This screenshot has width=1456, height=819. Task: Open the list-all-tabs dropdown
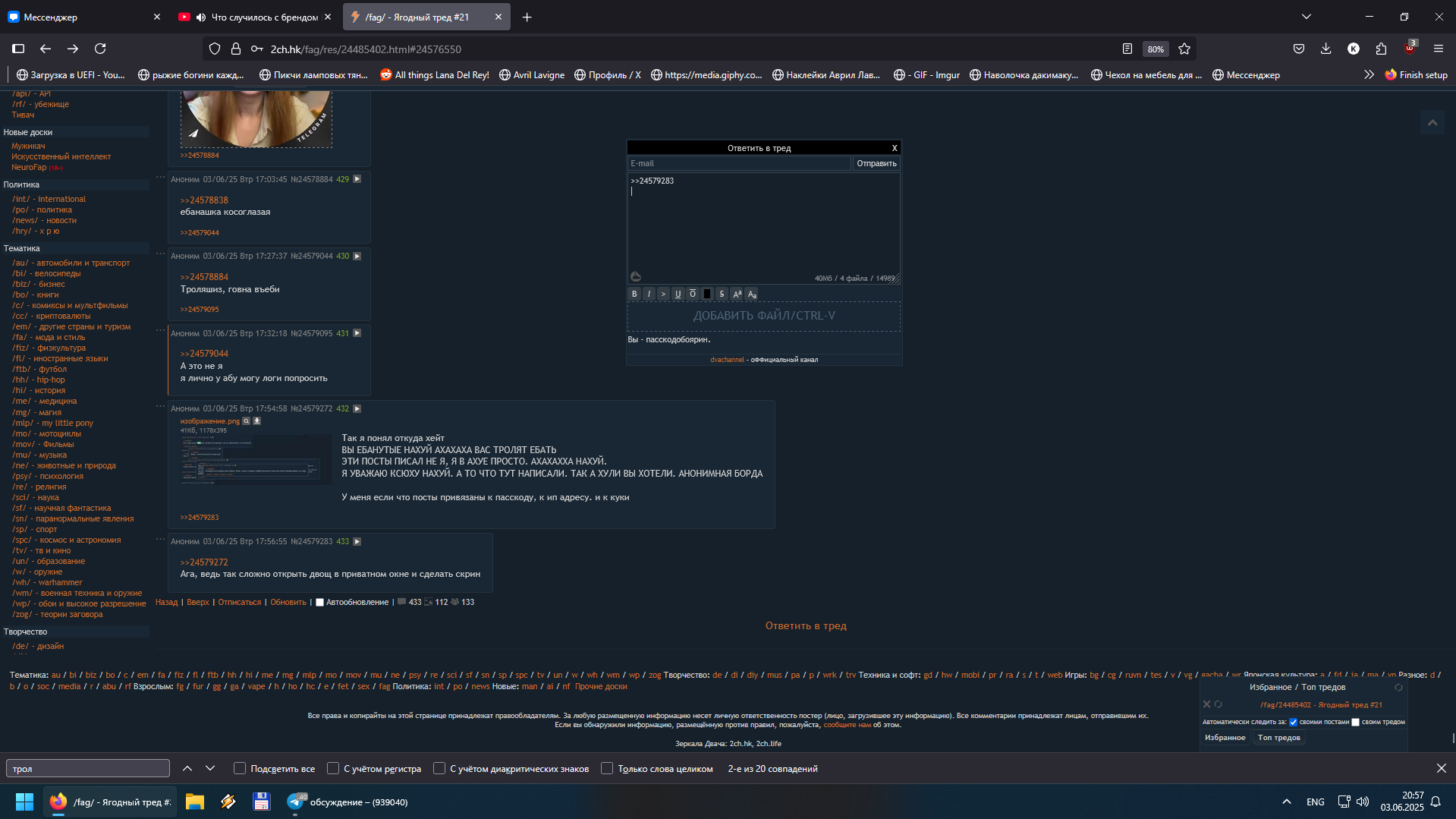point(1306,17)
